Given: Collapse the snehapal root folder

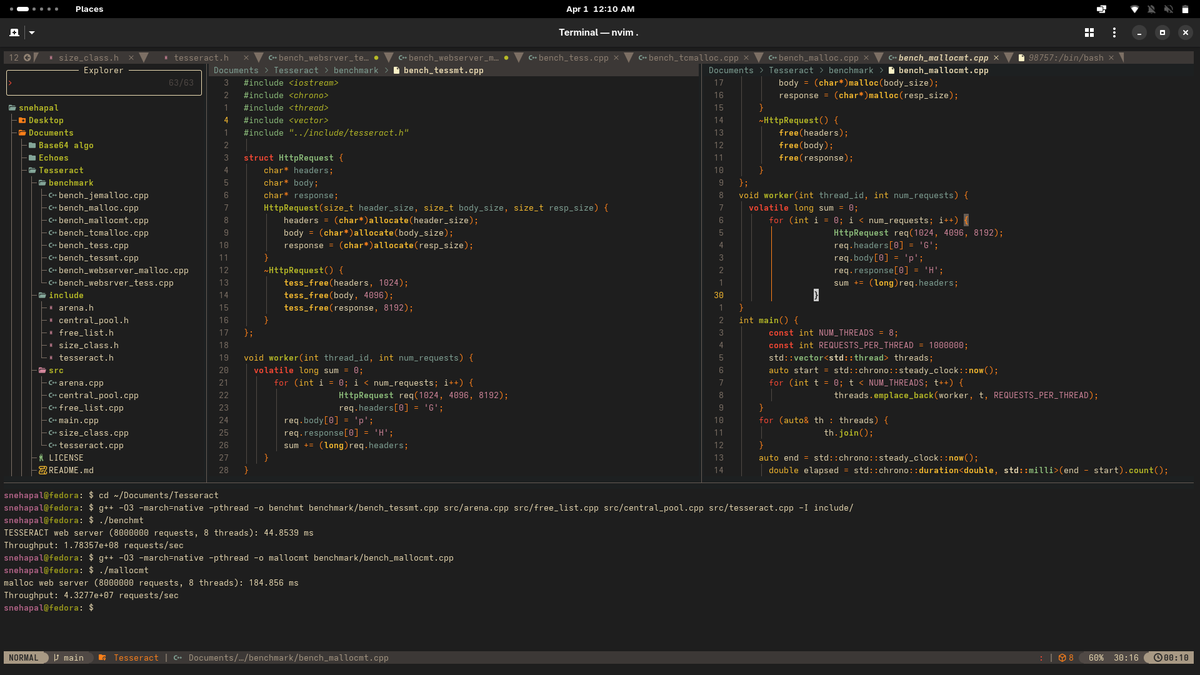Looking at the screenshot, I should [x=31, y=108].
